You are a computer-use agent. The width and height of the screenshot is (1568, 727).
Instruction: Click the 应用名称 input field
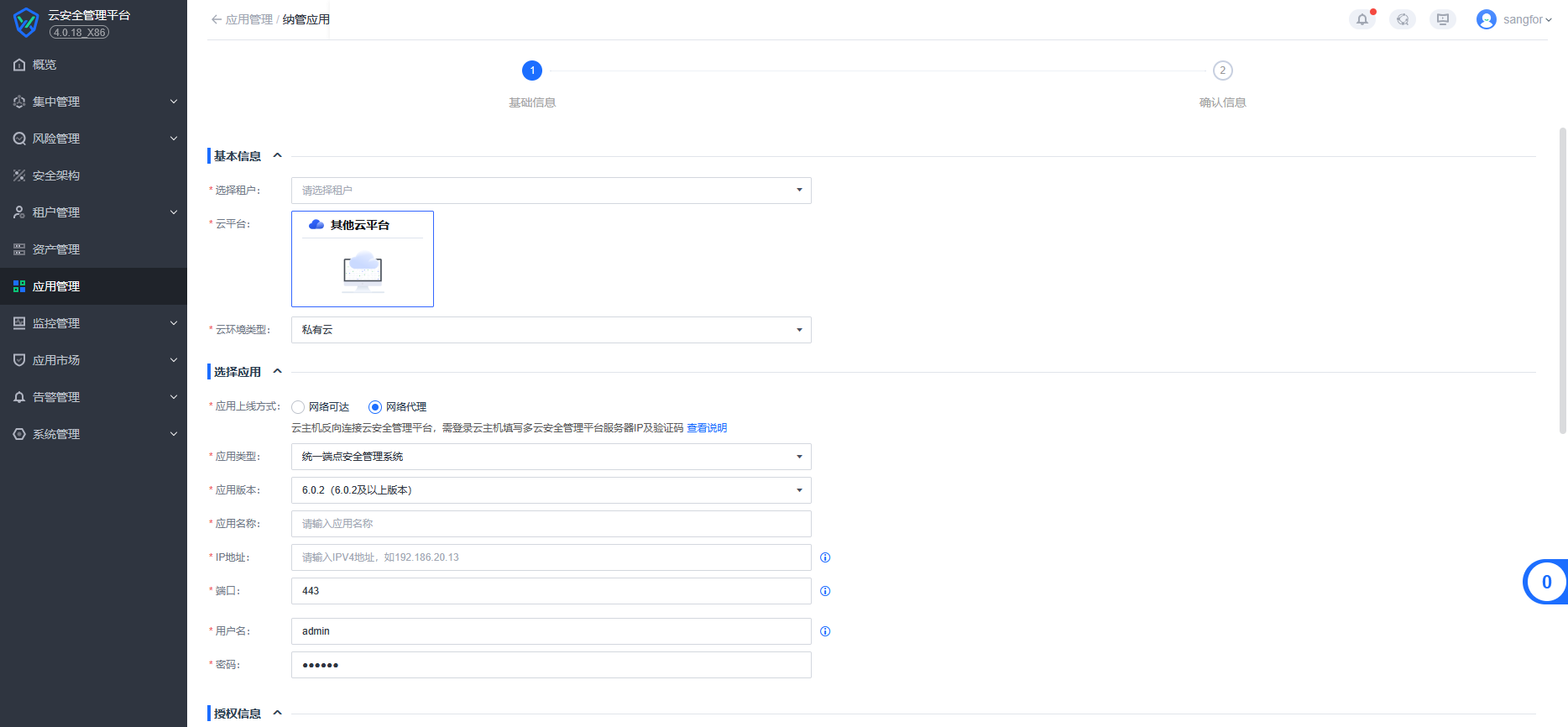[551, 524]
